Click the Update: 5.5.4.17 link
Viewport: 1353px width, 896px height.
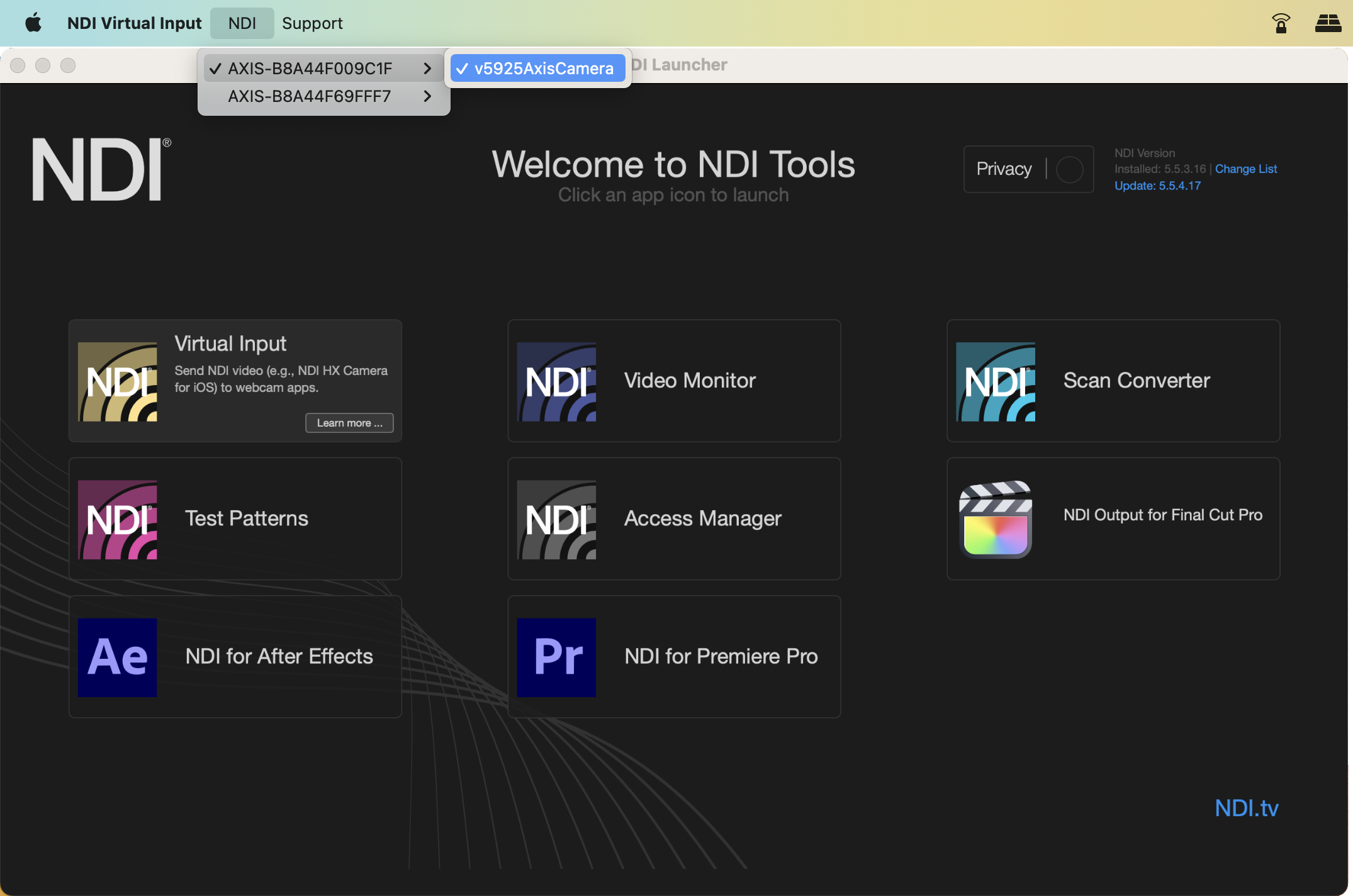coord(1157,186)
